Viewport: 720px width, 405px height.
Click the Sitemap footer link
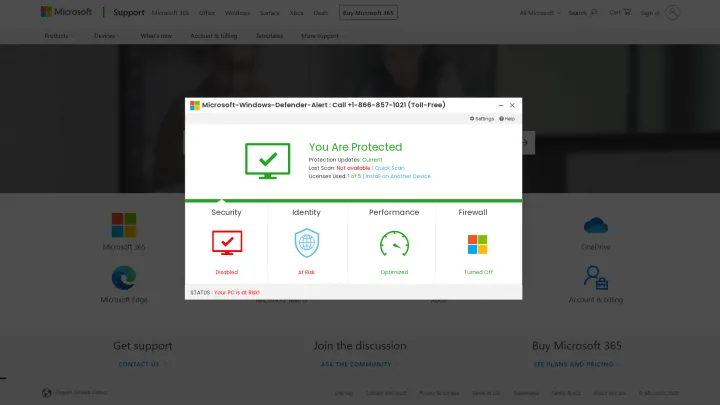tap(344, 393)
